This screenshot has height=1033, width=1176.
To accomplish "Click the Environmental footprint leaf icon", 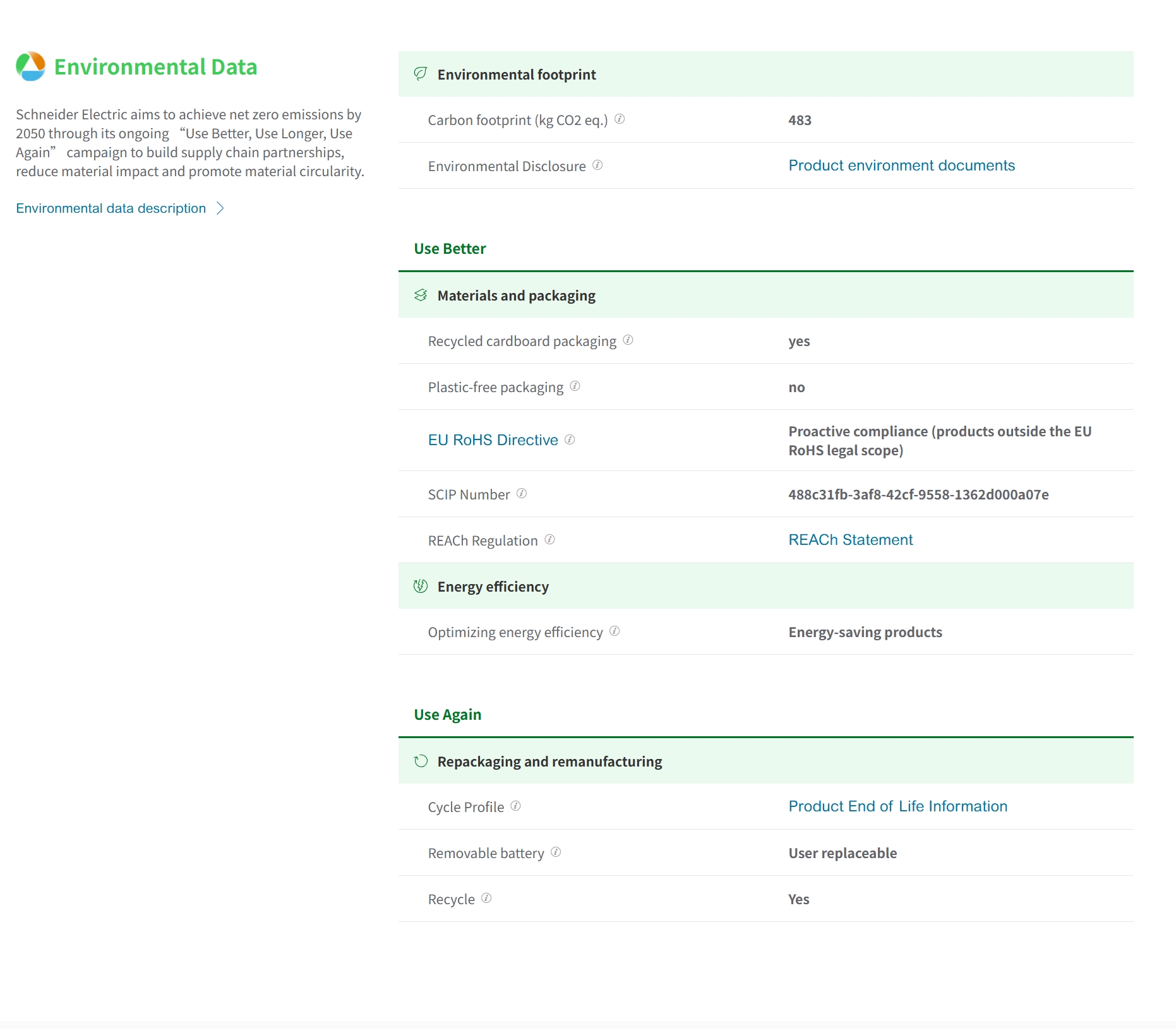I will (420, 74).
